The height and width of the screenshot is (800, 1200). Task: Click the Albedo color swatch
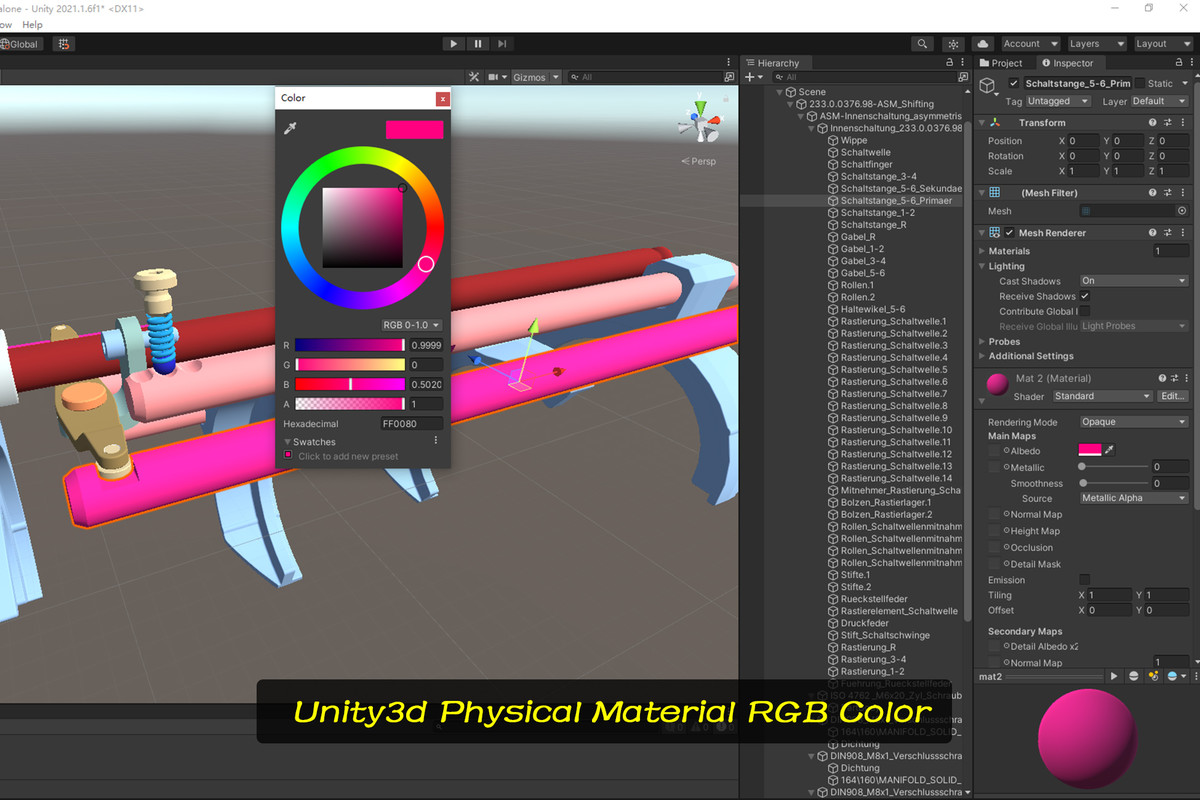tap(1090, 451)
